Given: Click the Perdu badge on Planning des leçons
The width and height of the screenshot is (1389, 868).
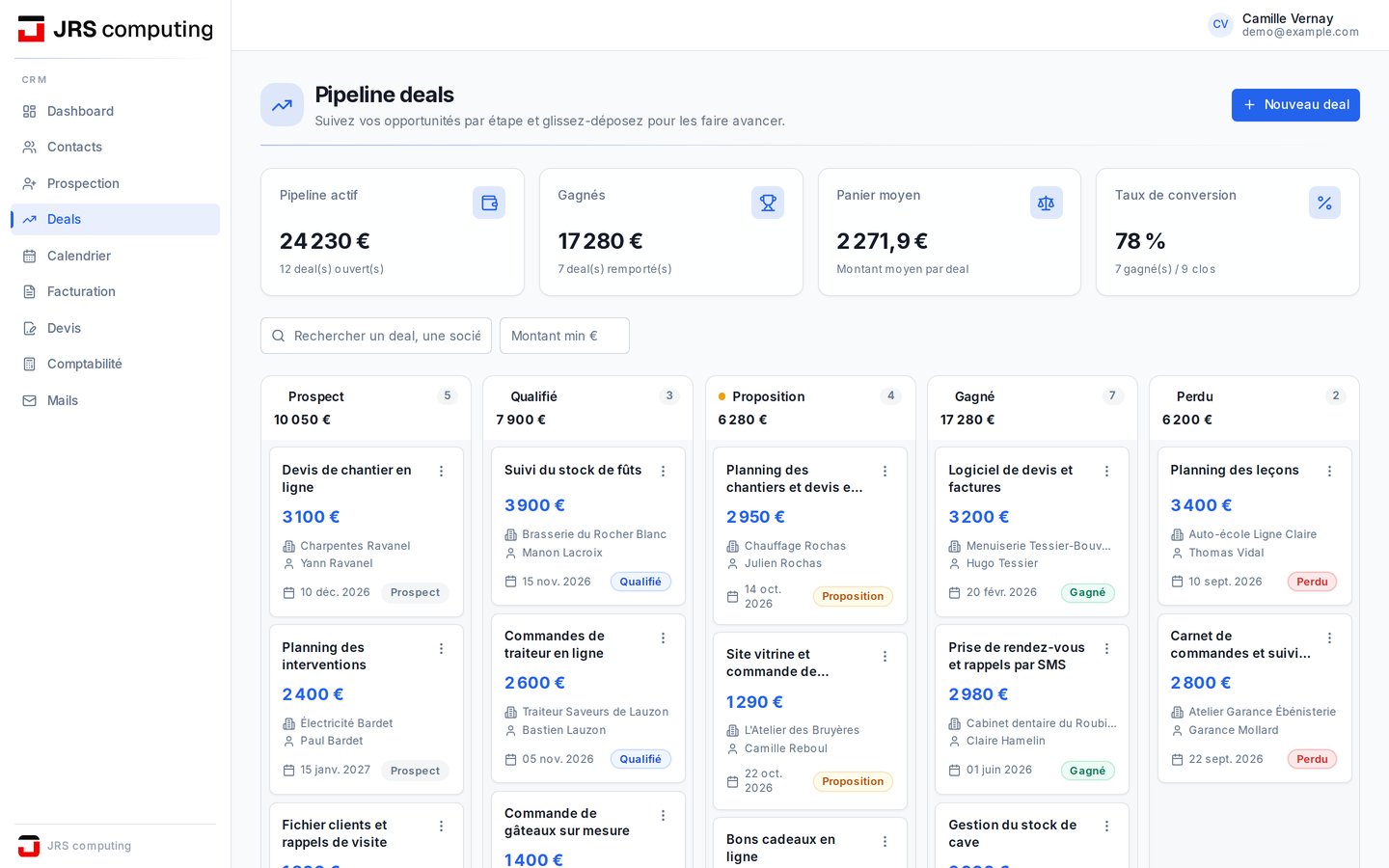Looking at the screenshot, I should pos(1312,582).
